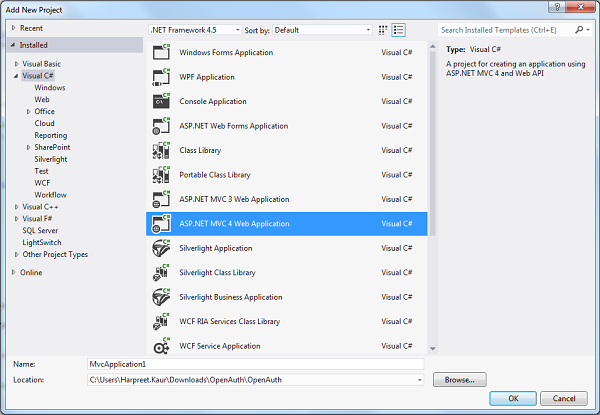Viewport: 600px width, 415px height.
Task: Expand the Visual F# node
Action: tap(16, 219)
